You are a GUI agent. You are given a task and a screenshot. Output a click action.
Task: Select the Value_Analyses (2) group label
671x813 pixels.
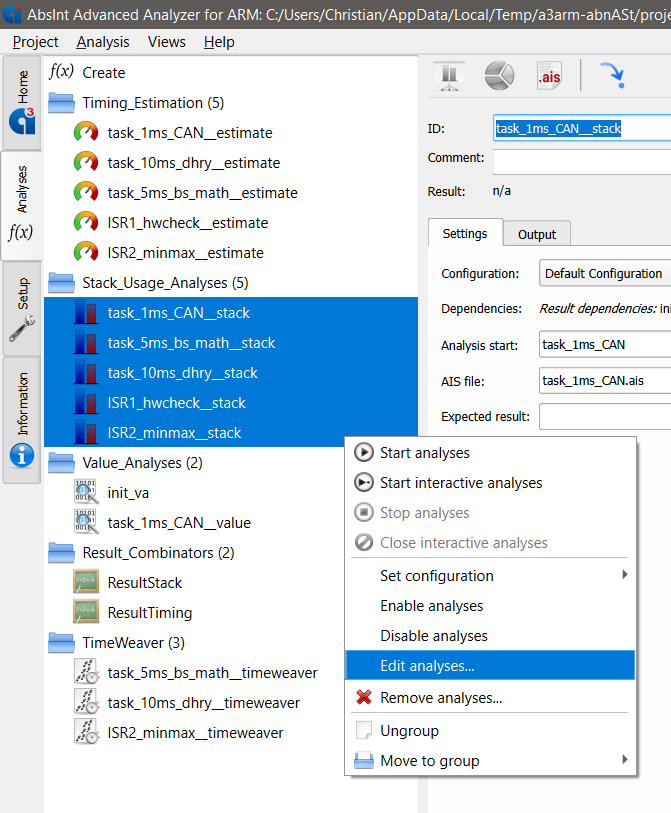click(142, 463)
